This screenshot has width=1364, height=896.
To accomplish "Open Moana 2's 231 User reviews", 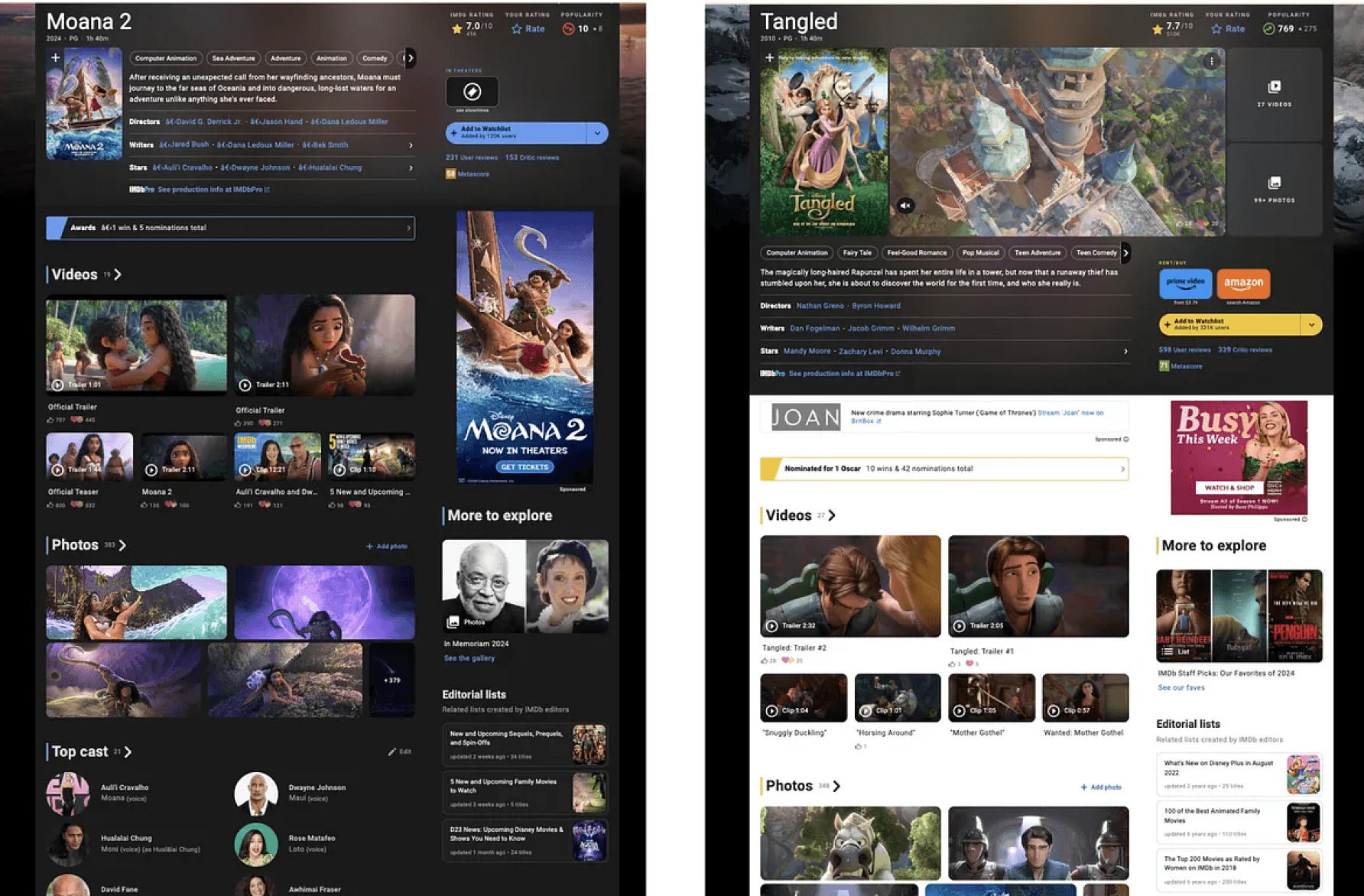I will point(472,157).
